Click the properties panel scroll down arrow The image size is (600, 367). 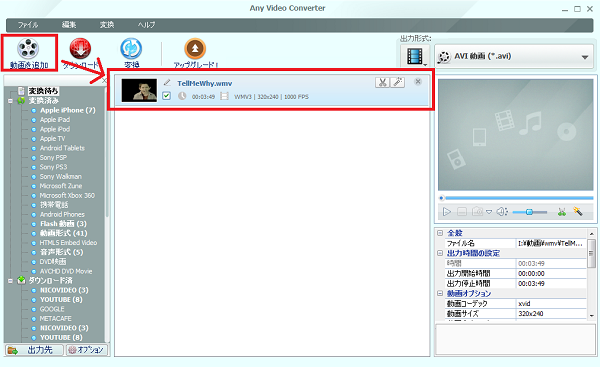pyautogui.click(x=592, y=316)
